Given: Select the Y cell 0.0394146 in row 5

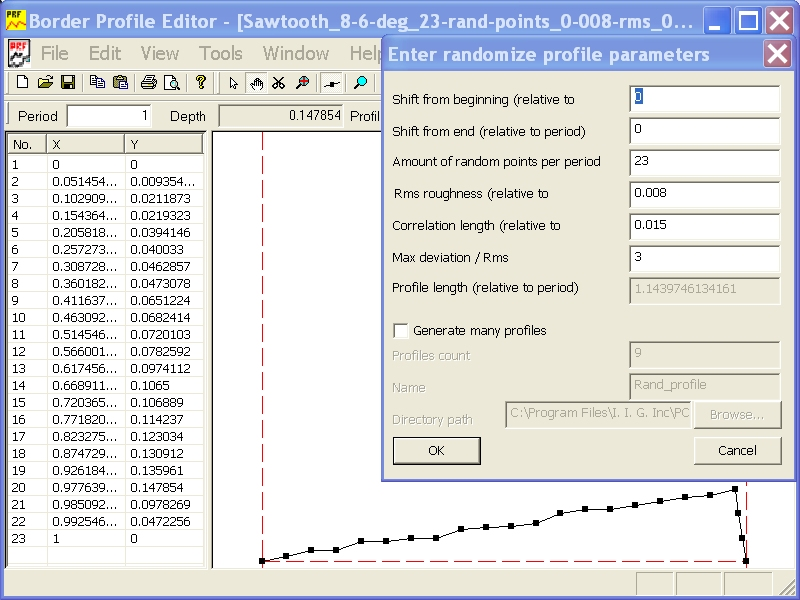Looking at the screenshot, I should pyautogui.click(x=164, y=233).
